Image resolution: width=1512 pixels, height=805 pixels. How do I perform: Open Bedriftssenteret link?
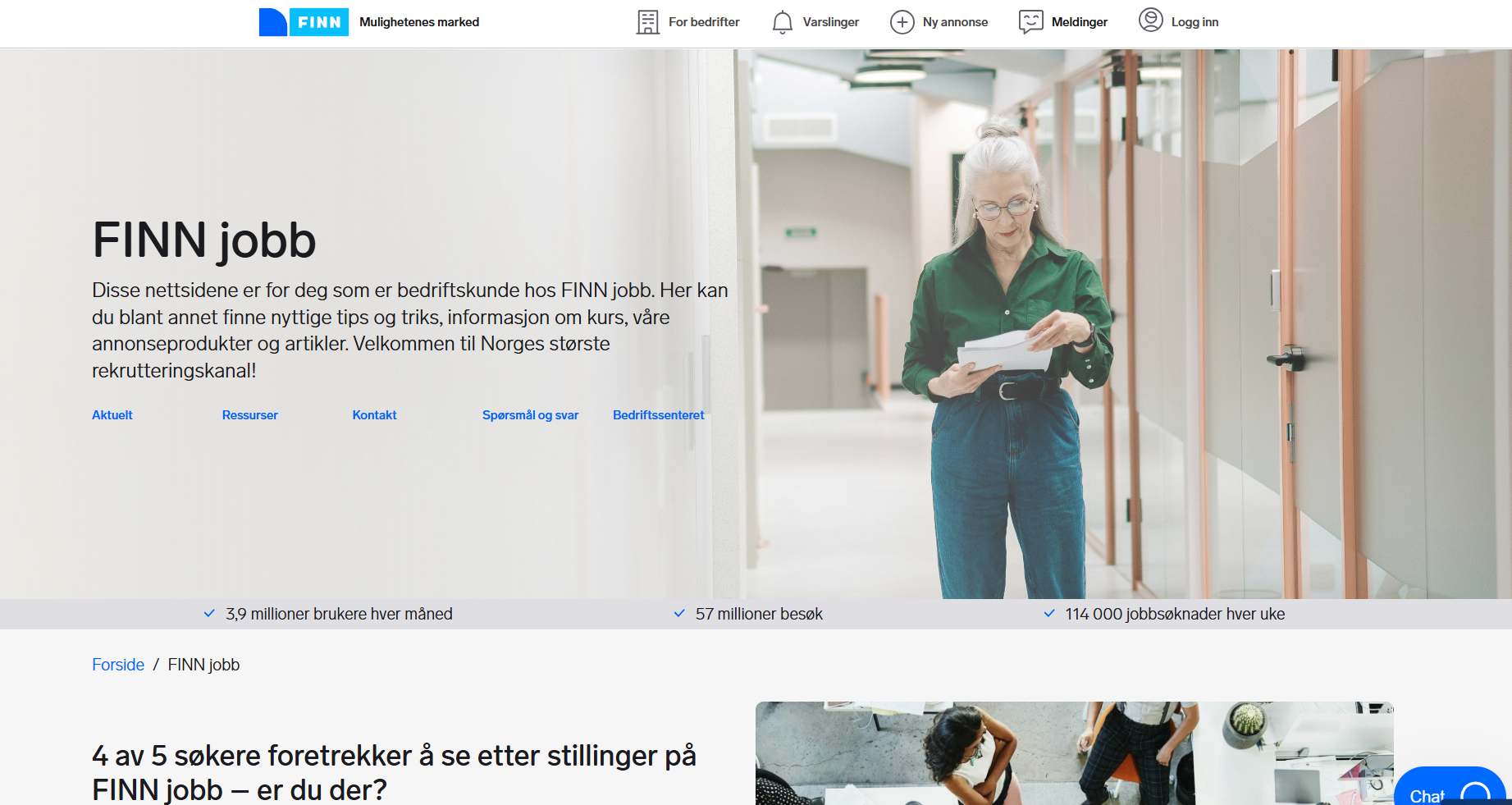(659, 415)
